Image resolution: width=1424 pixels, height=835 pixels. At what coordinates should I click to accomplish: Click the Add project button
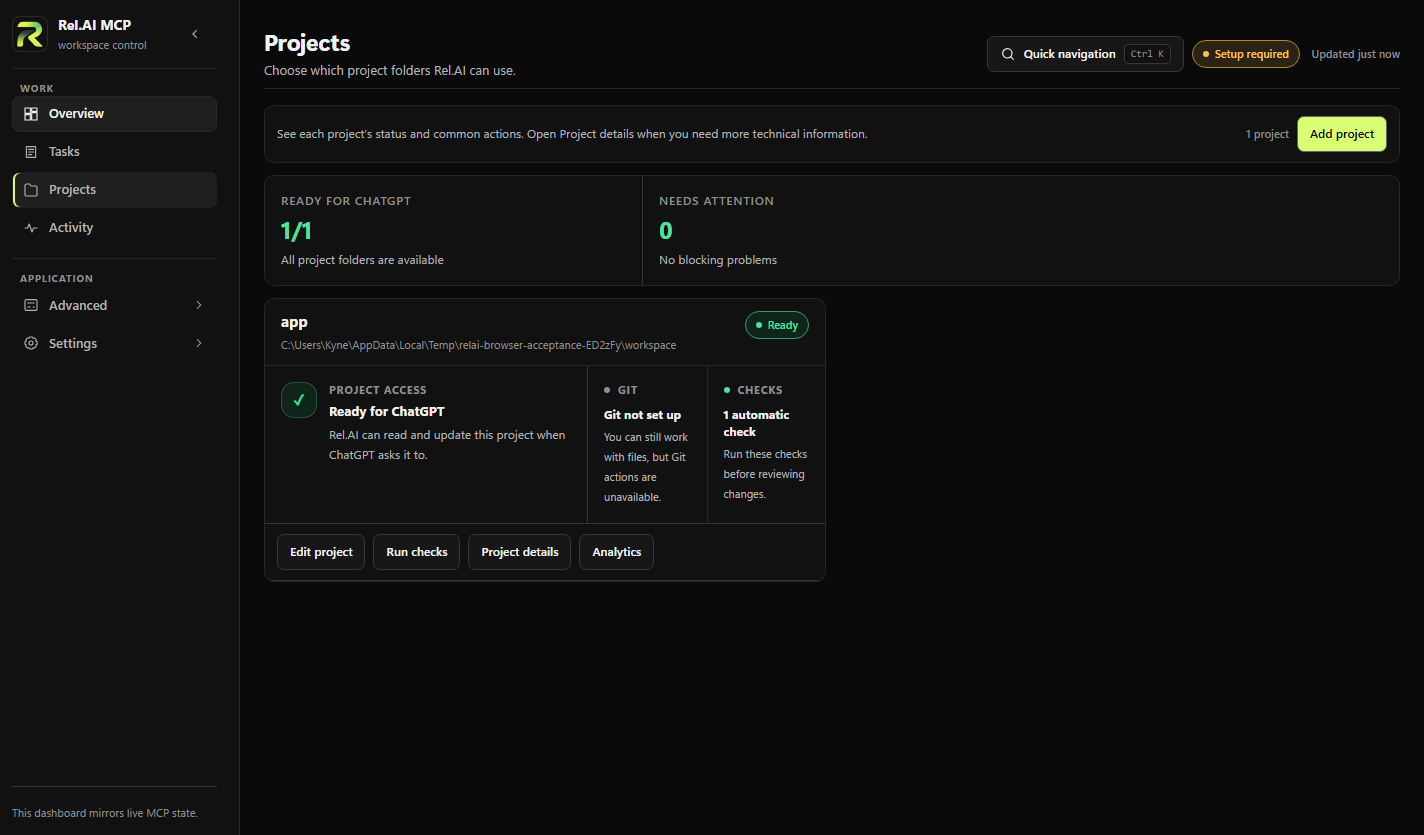(x=1342, y=134)
